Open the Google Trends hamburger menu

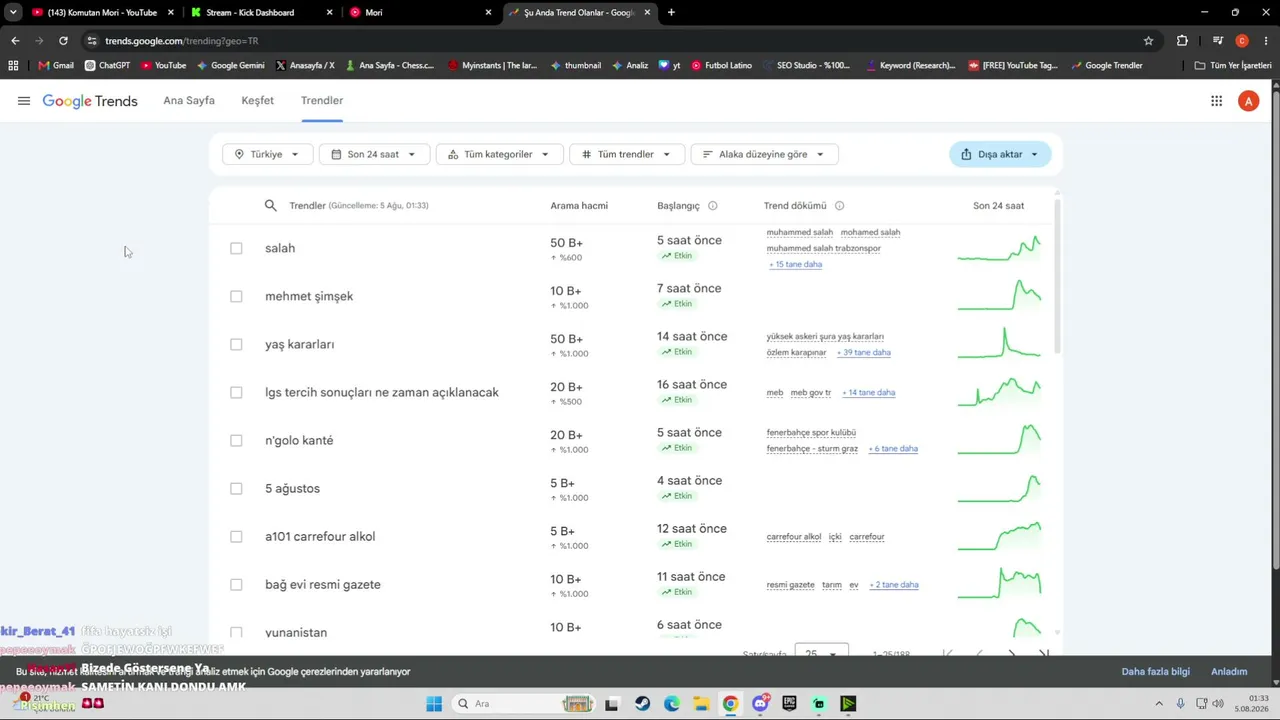24,101
